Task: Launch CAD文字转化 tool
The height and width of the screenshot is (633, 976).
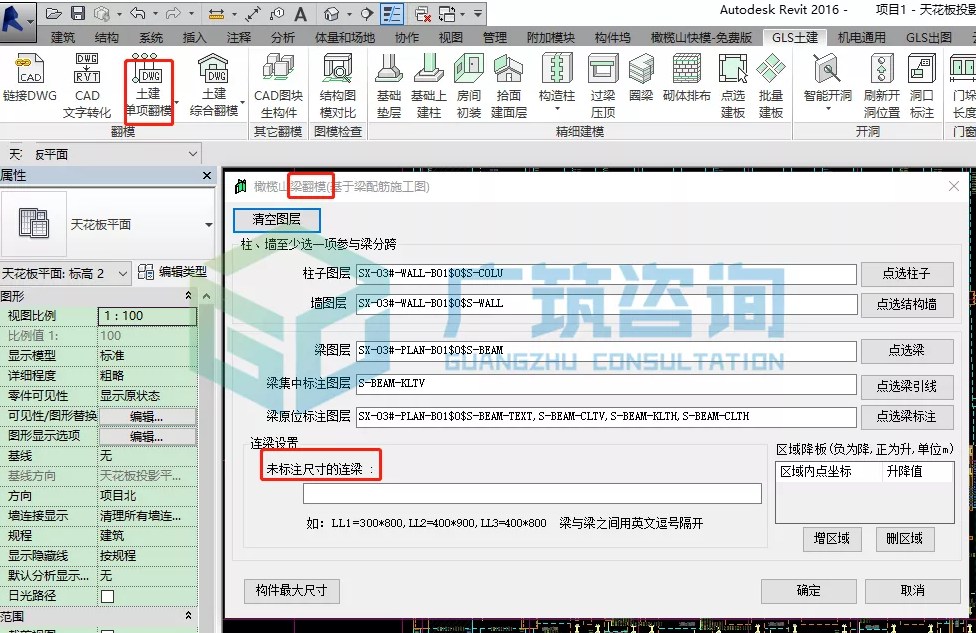Action: point(87,86)
